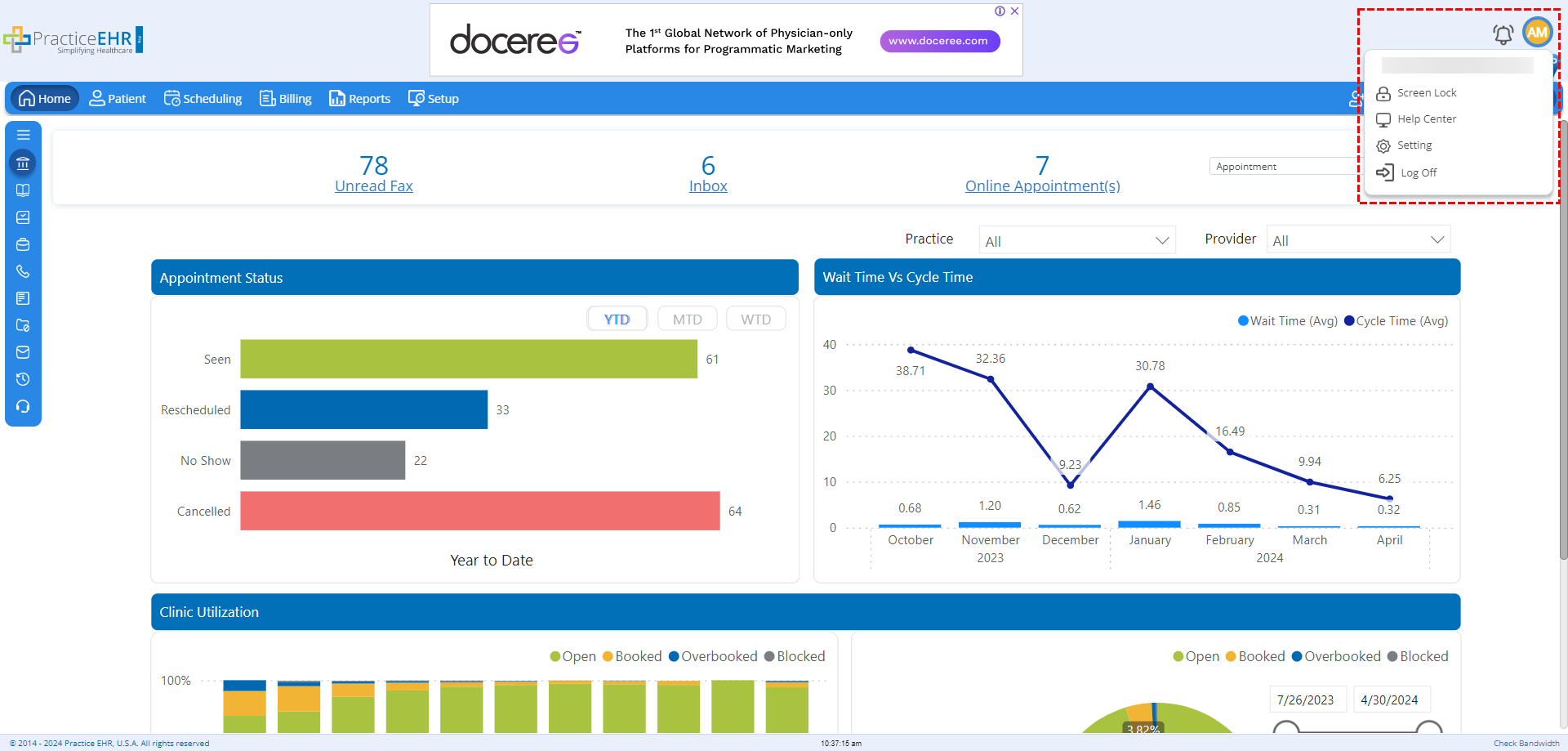Open the blocked folder sidebar icon

point(23,325)
